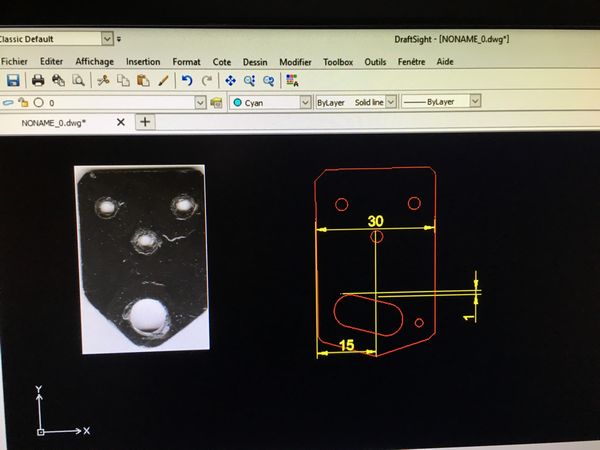The width and height of the screenshot is (600, 450).
Task: Click the UCS origin icon
Action: coord(41,432)
